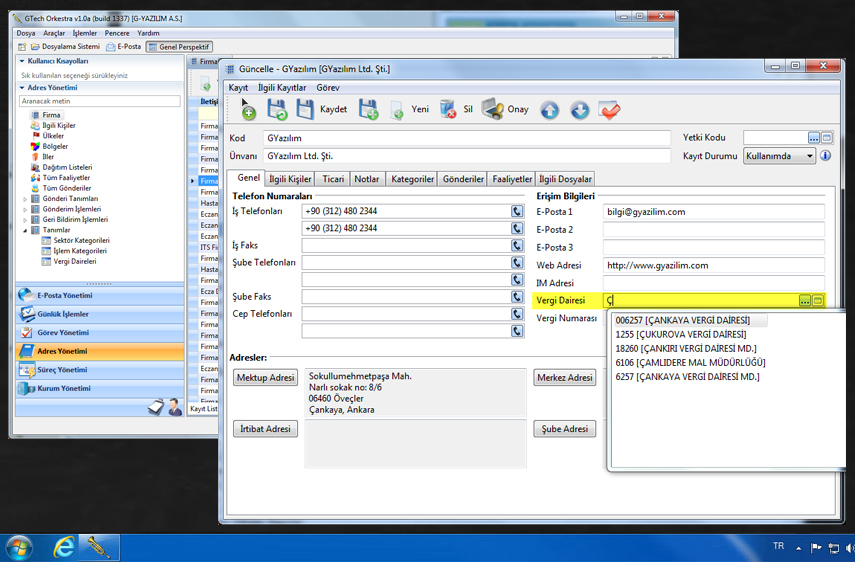Click the Web Adresi input field

713,266
